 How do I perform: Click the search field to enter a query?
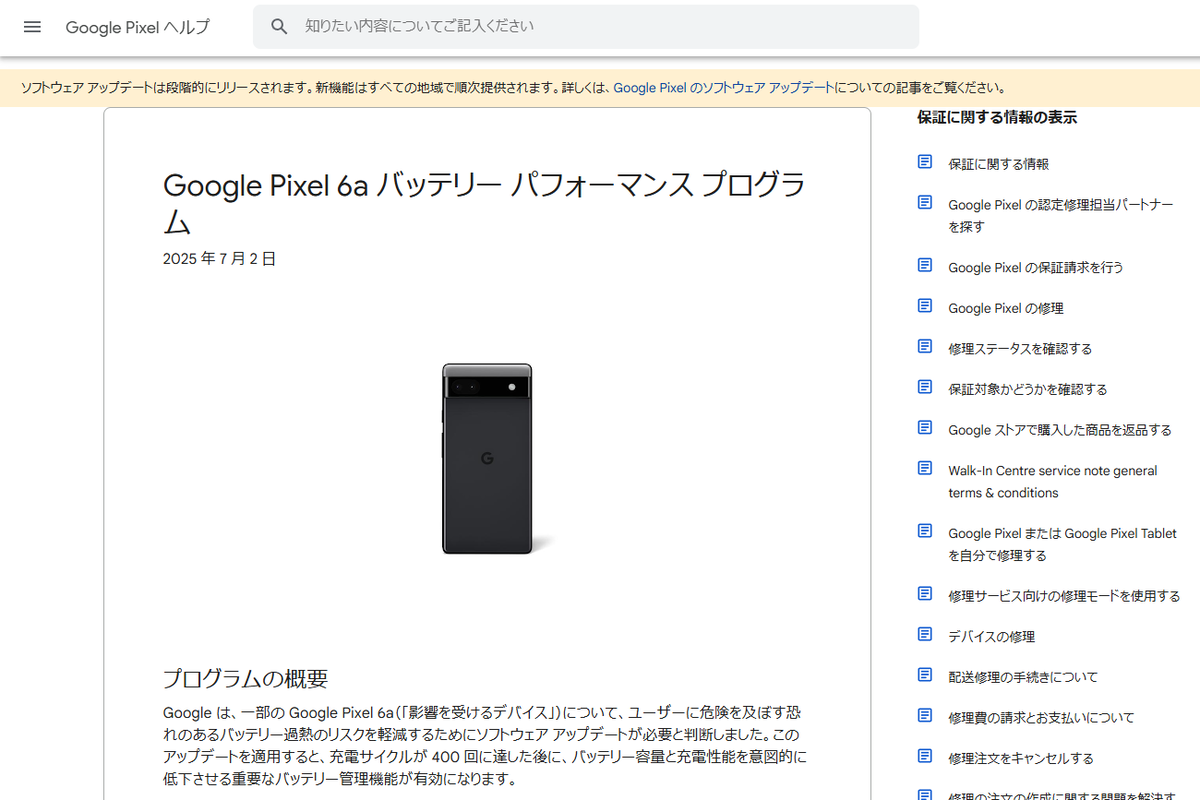click(586, 27)
